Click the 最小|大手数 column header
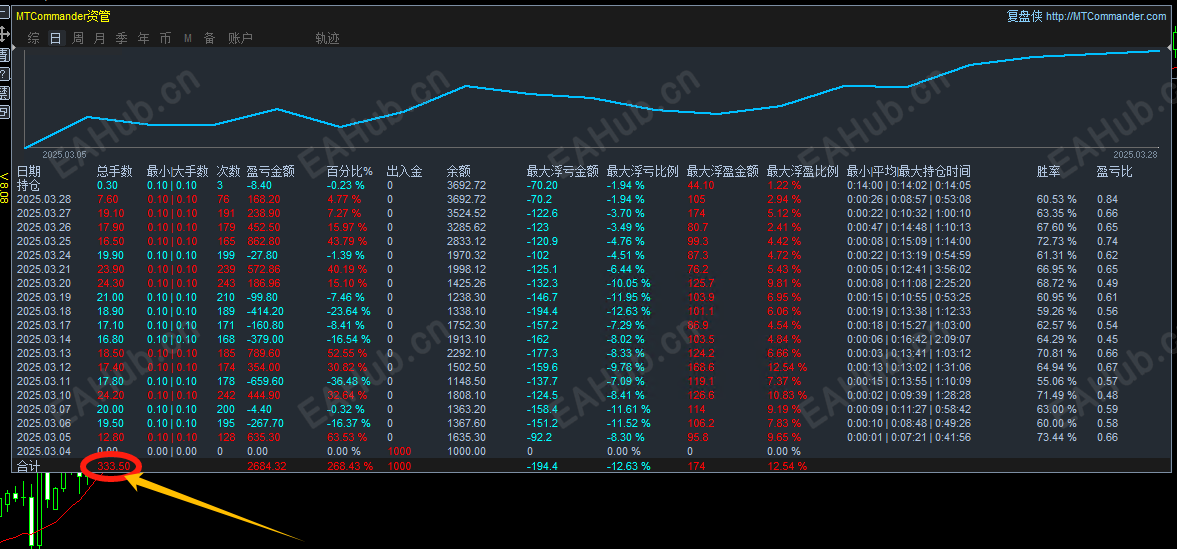 pos(177,172)
